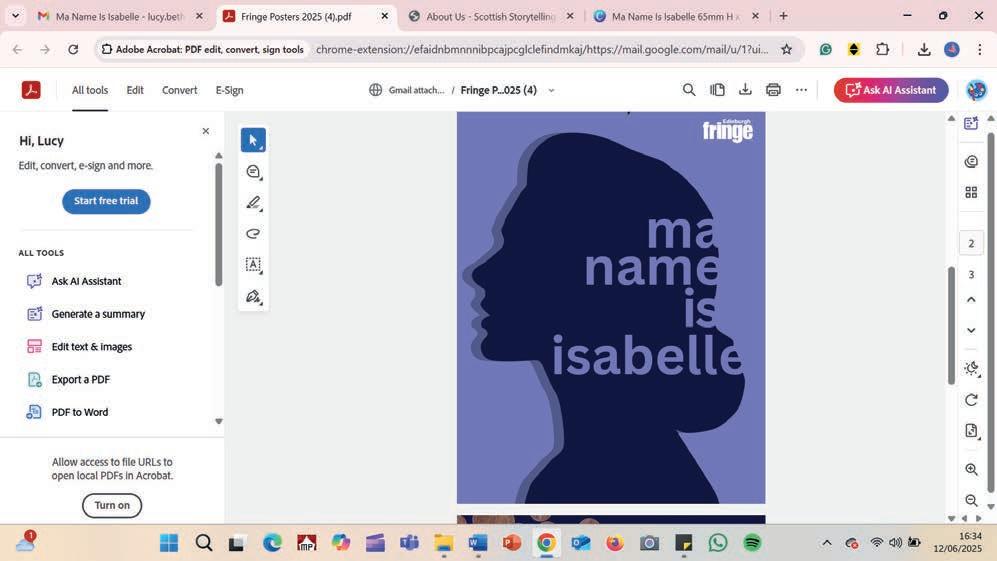Click the document vertical scrollbar thumb

pyautogui.click(x=951, y=325)
